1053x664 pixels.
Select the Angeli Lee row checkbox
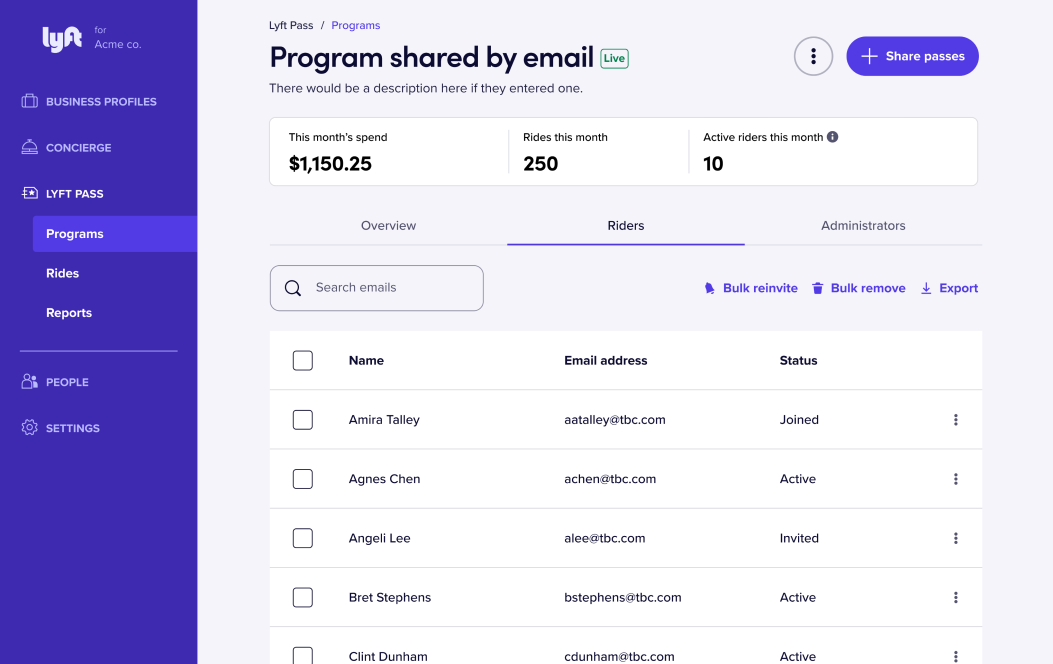click(x=303, y=538)
